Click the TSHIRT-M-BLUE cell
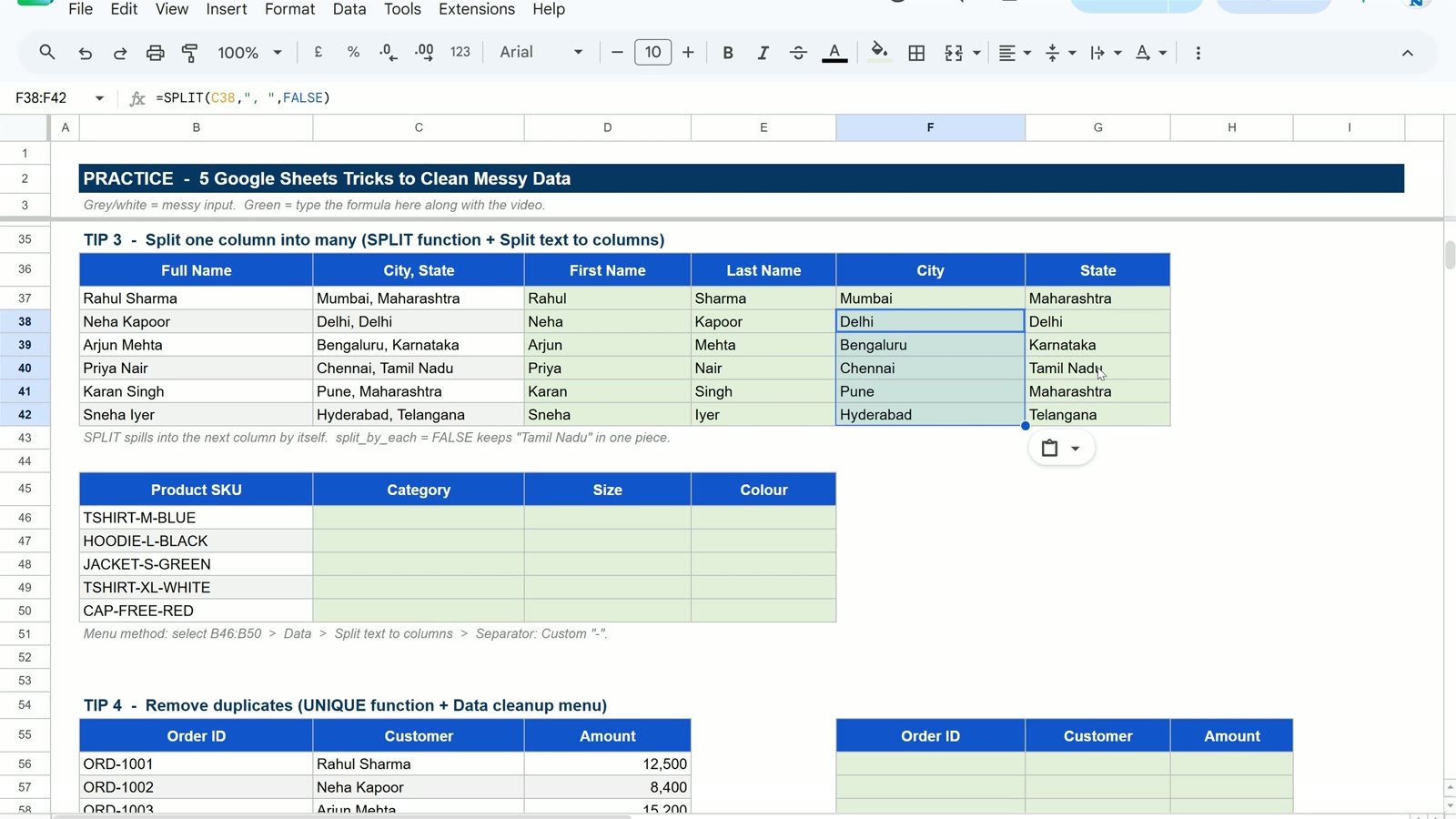Screen dimensions: 1456x819 (196, 518)
